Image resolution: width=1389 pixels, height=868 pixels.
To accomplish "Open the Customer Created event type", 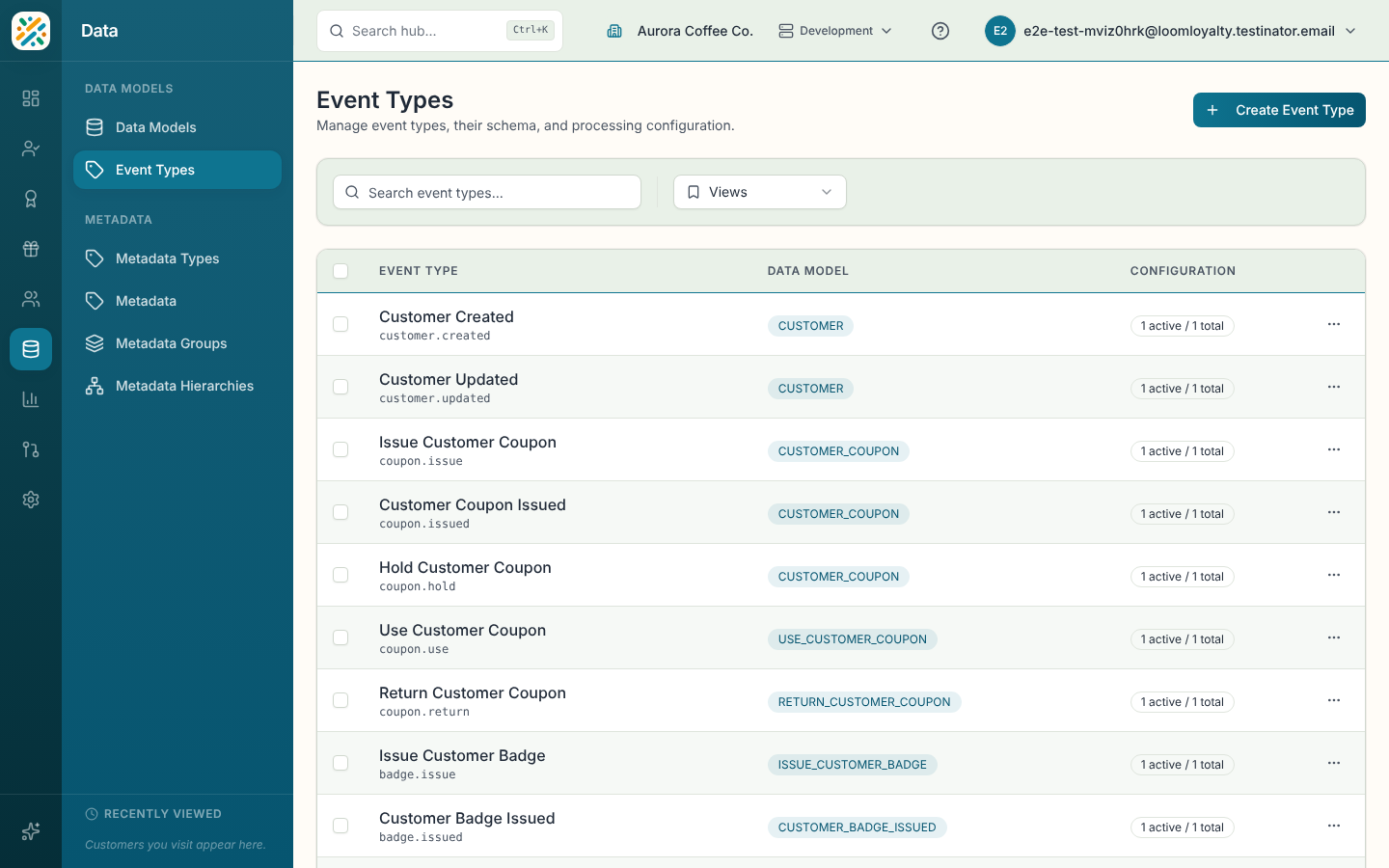I will (447, 316).
